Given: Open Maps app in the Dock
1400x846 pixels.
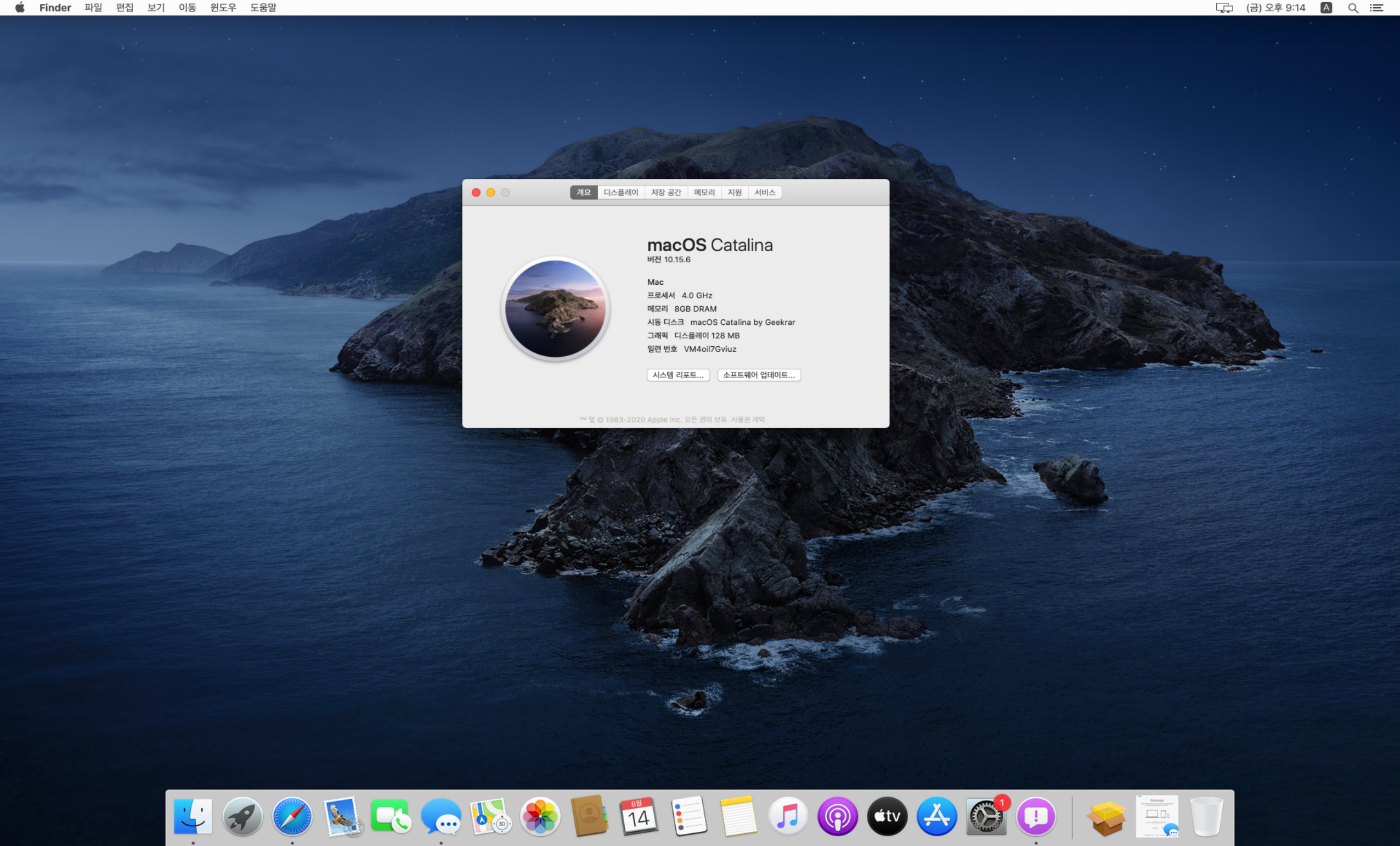Looking at the screenshot, I should [x=490, y=816].
